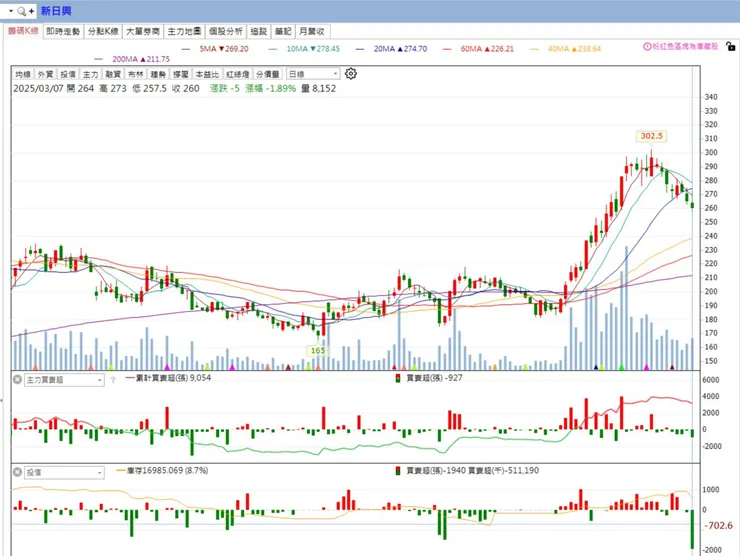
Task: Toggle the 主力 overlay button
Action: (91, 74)
